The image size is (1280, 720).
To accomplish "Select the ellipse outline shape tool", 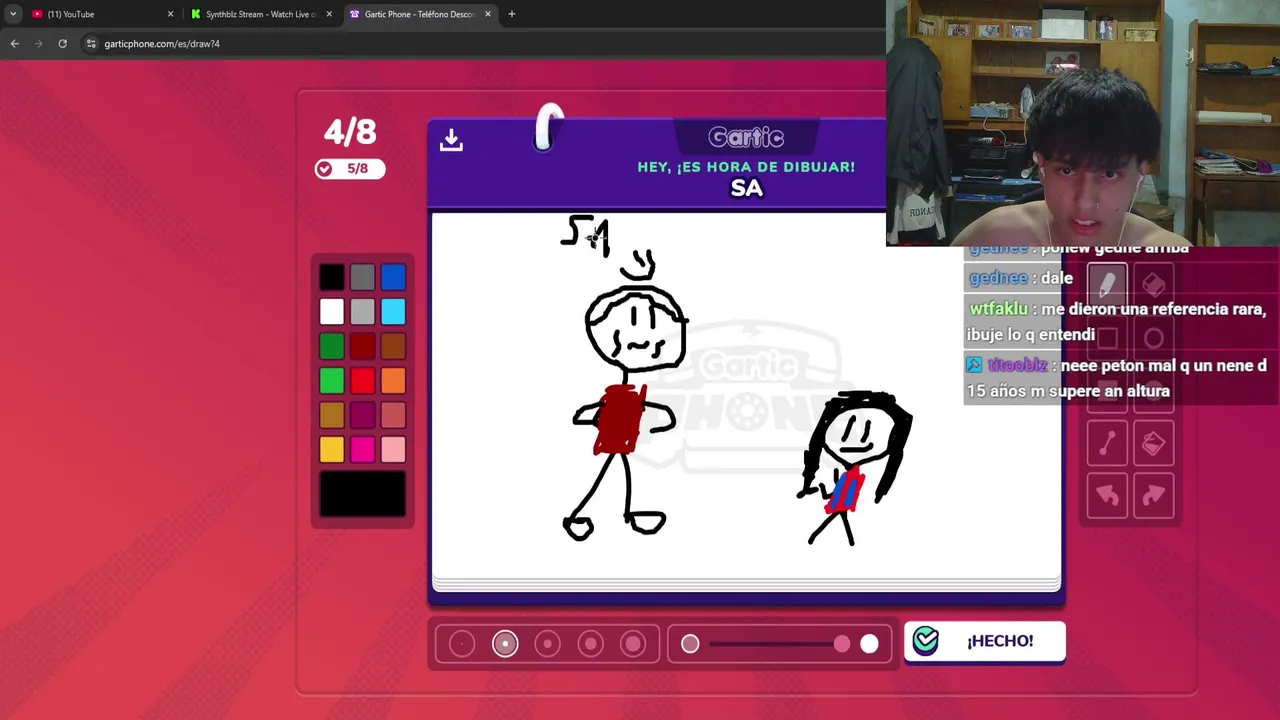I will tap(1153, 338).
